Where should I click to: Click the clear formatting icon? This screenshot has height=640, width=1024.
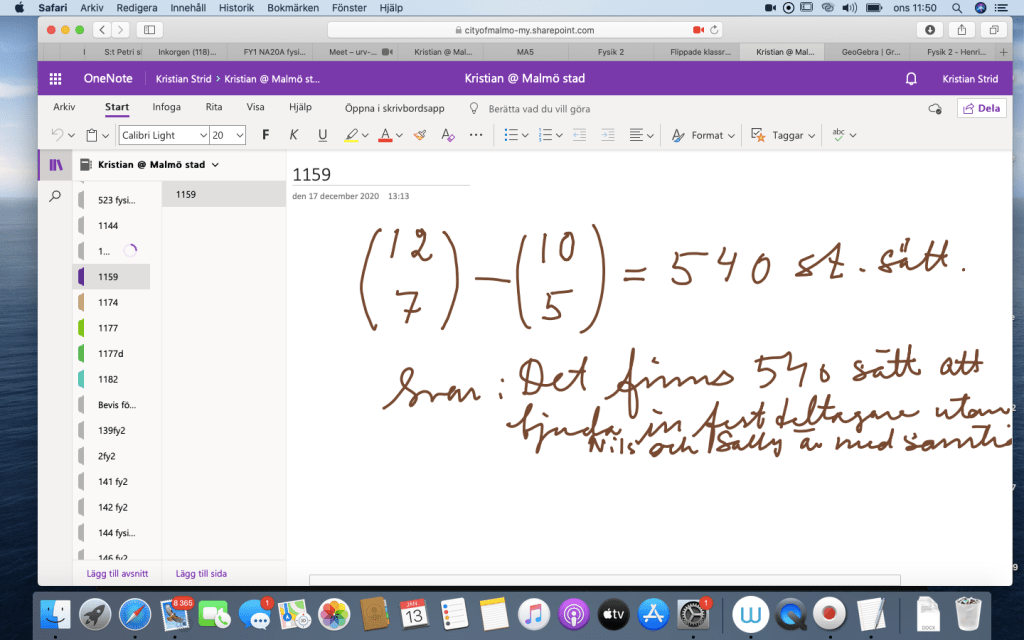pos(448,135)
